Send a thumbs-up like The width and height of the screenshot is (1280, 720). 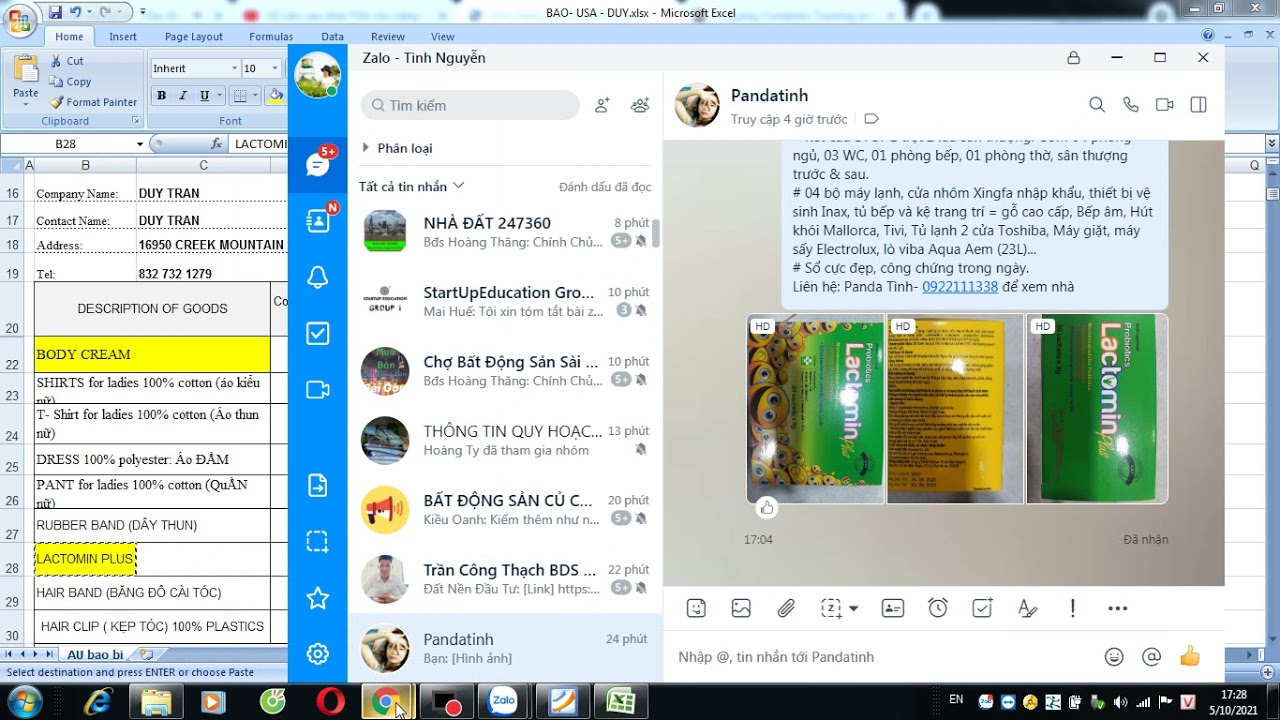[x=1189, y=656]
